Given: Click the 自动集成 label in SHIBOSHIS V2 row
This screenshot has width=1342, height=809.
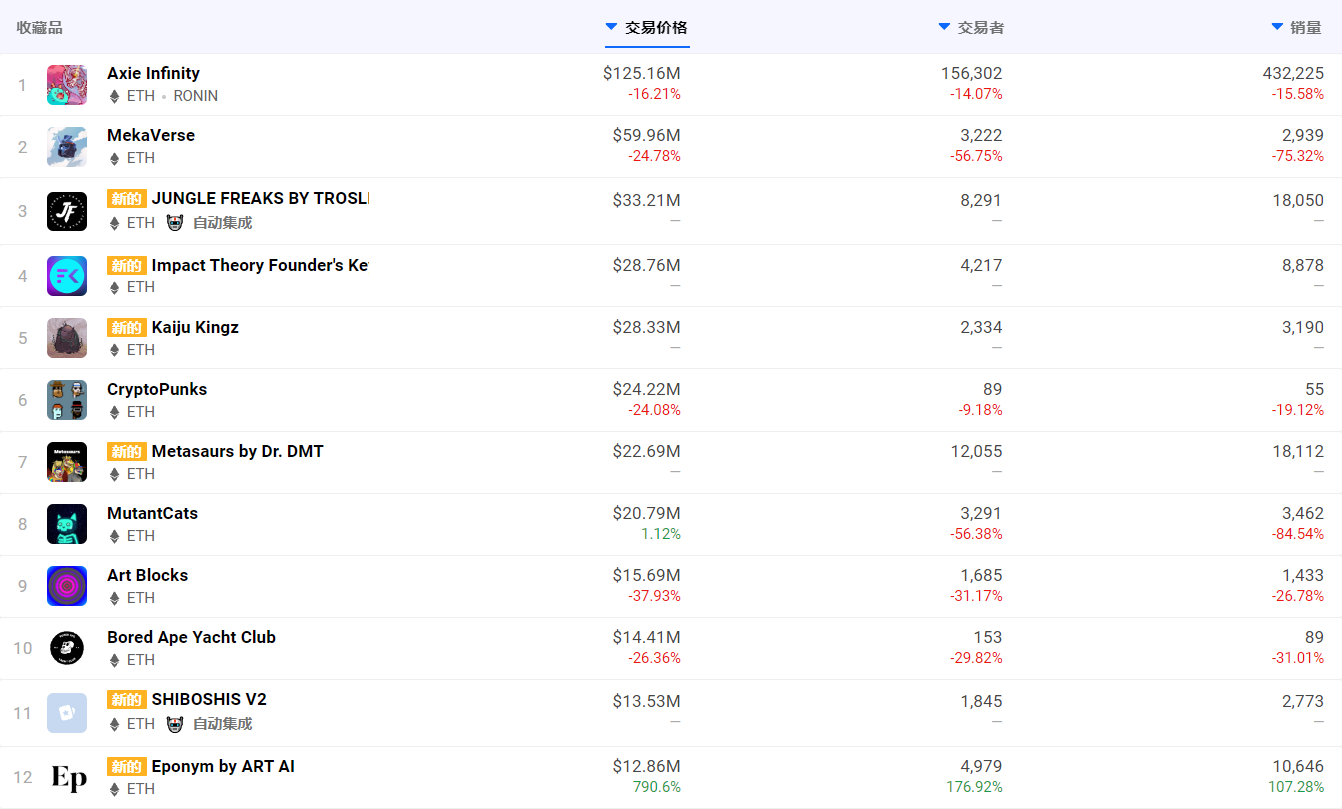Looking at the screenshot, I should (222, 724).
